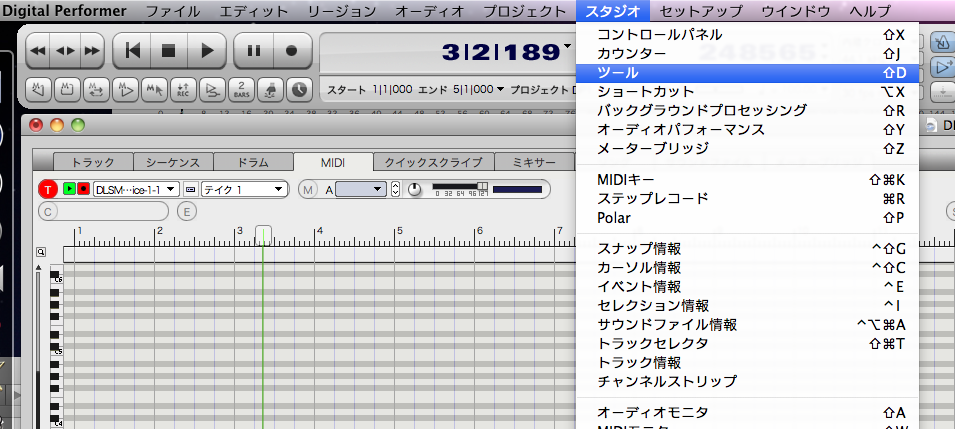Choose オーディオパフォーマンス menu item

[747, 129]
